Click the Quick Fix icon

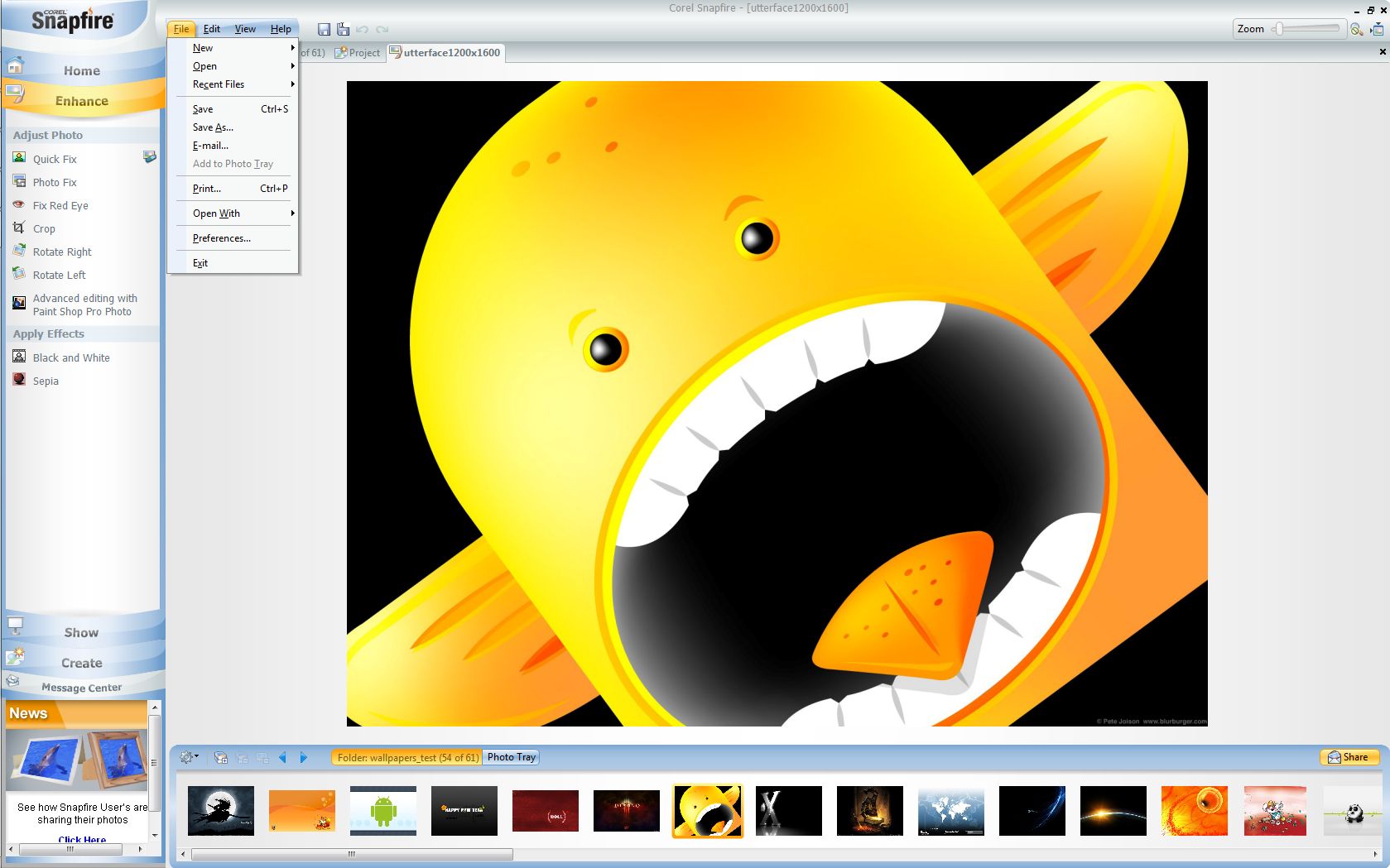(x=19, y=158)
